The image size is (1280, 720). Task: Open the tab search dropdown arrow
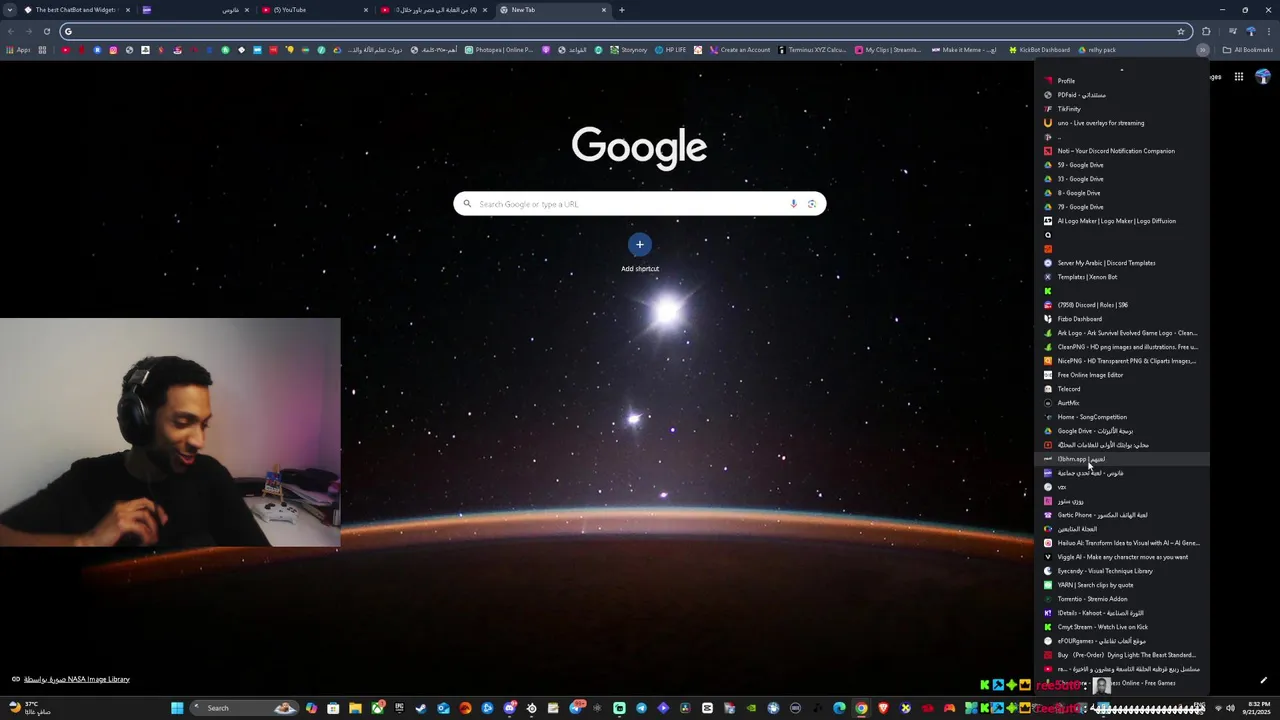click(12, 10)
